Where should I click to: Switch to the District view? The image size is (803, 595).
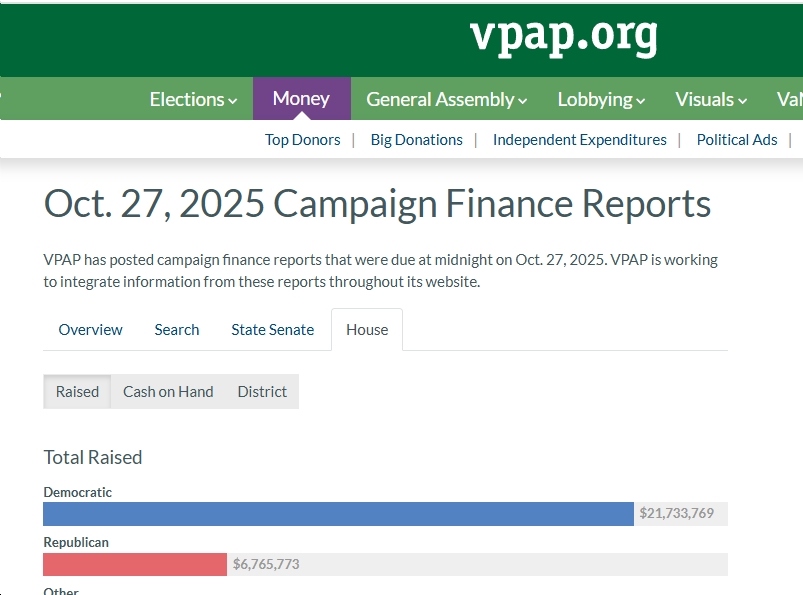click(x=262, y=392)
